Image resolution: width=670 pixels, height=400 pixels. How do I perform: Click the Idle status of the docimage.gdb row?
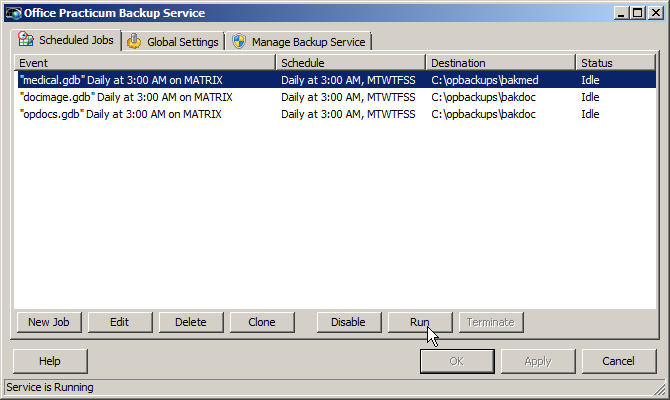(590, 97)
